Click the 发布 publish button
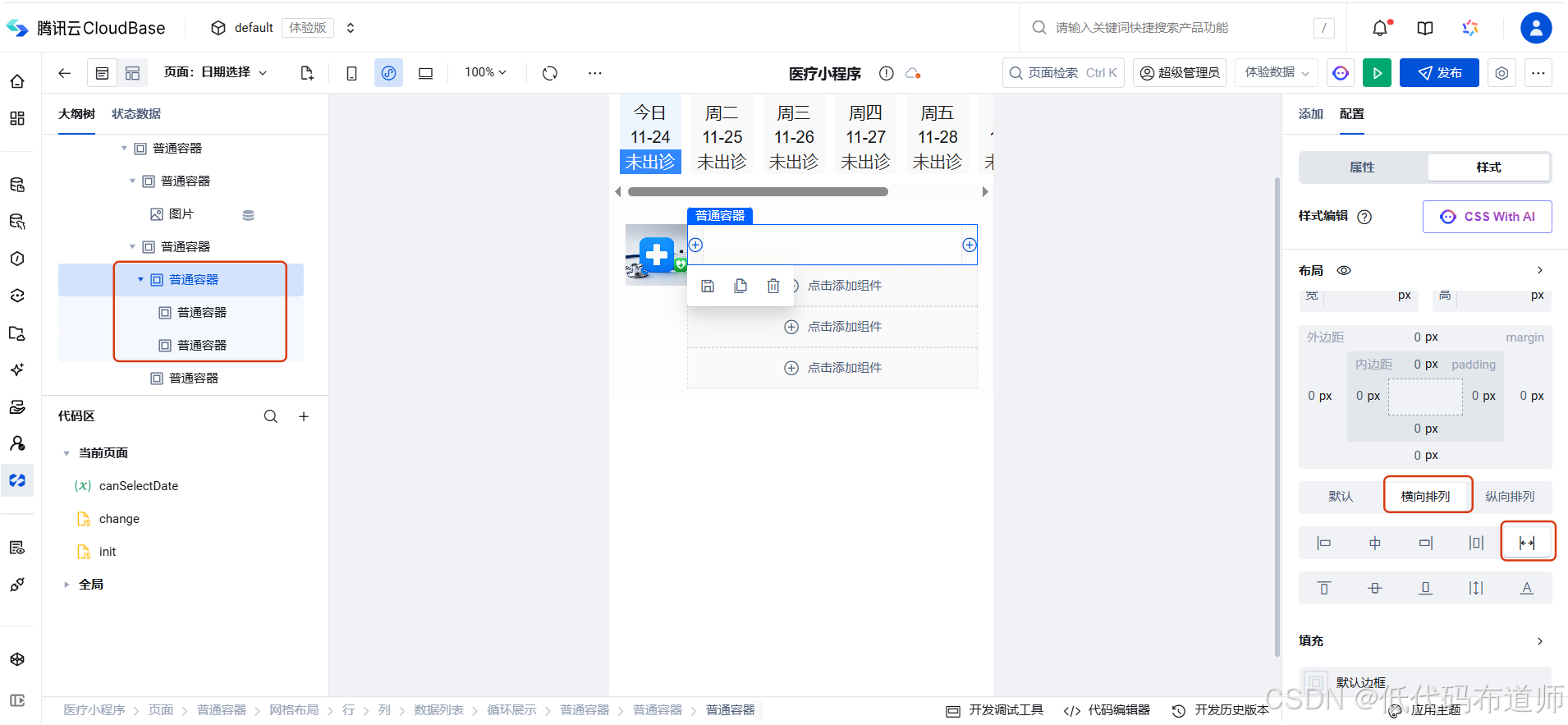 1439,73
